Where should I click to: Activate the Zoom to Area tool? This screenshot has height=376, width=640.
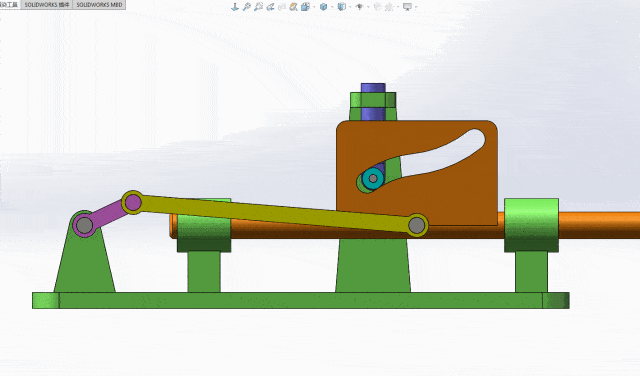(x=258, y=7)
